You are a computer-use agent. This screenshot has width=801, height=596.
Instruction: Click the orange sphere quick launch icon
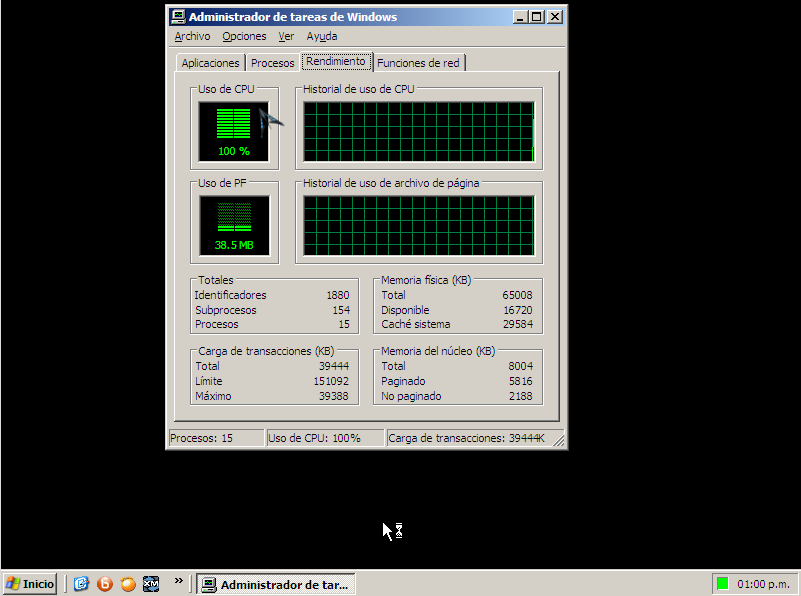128,584
